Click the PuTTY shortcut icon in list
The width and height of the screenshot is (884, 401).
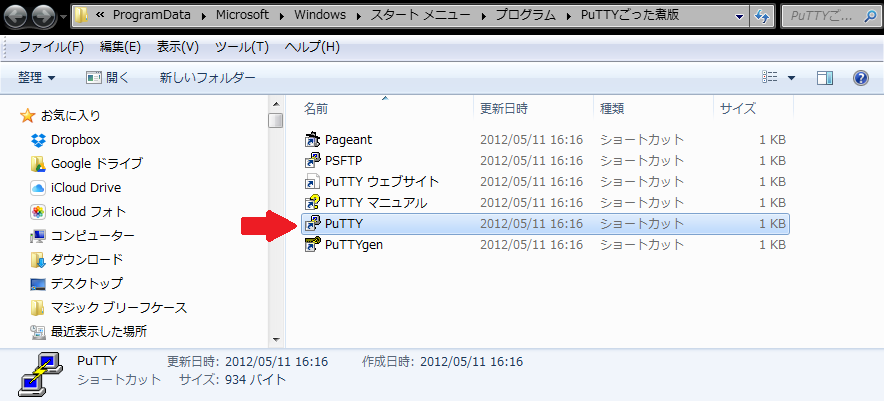point(312,224)
